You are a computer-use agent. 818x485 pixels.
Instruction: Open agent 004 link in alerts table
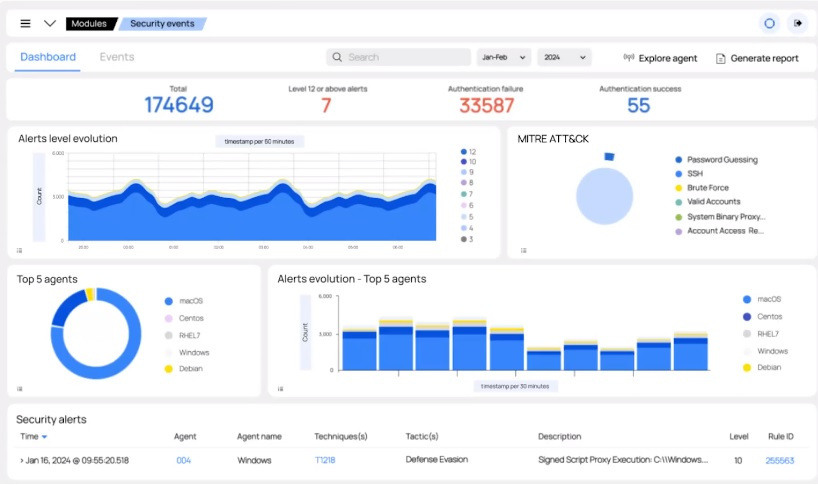point(183,460)
